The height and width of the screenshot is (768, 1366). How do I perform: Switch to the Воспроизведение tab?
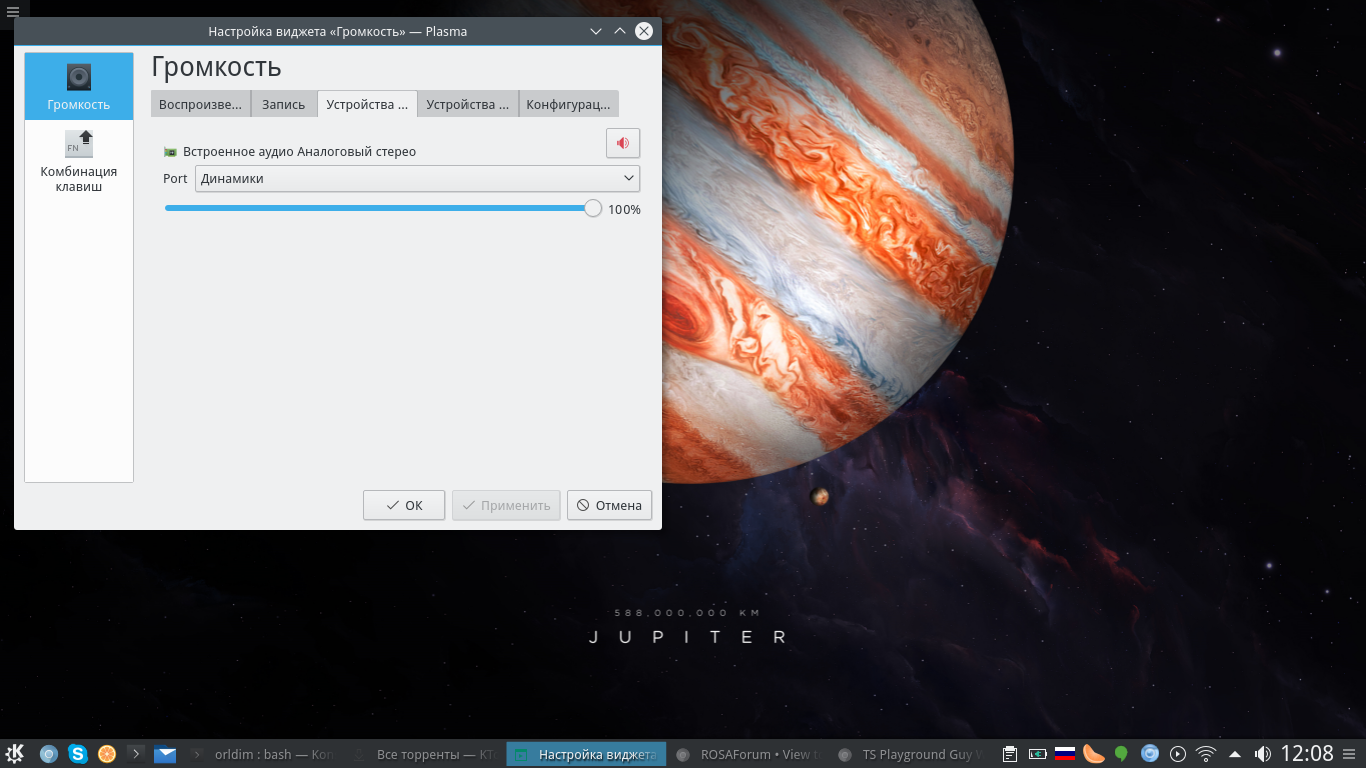(x=200, y=104)
